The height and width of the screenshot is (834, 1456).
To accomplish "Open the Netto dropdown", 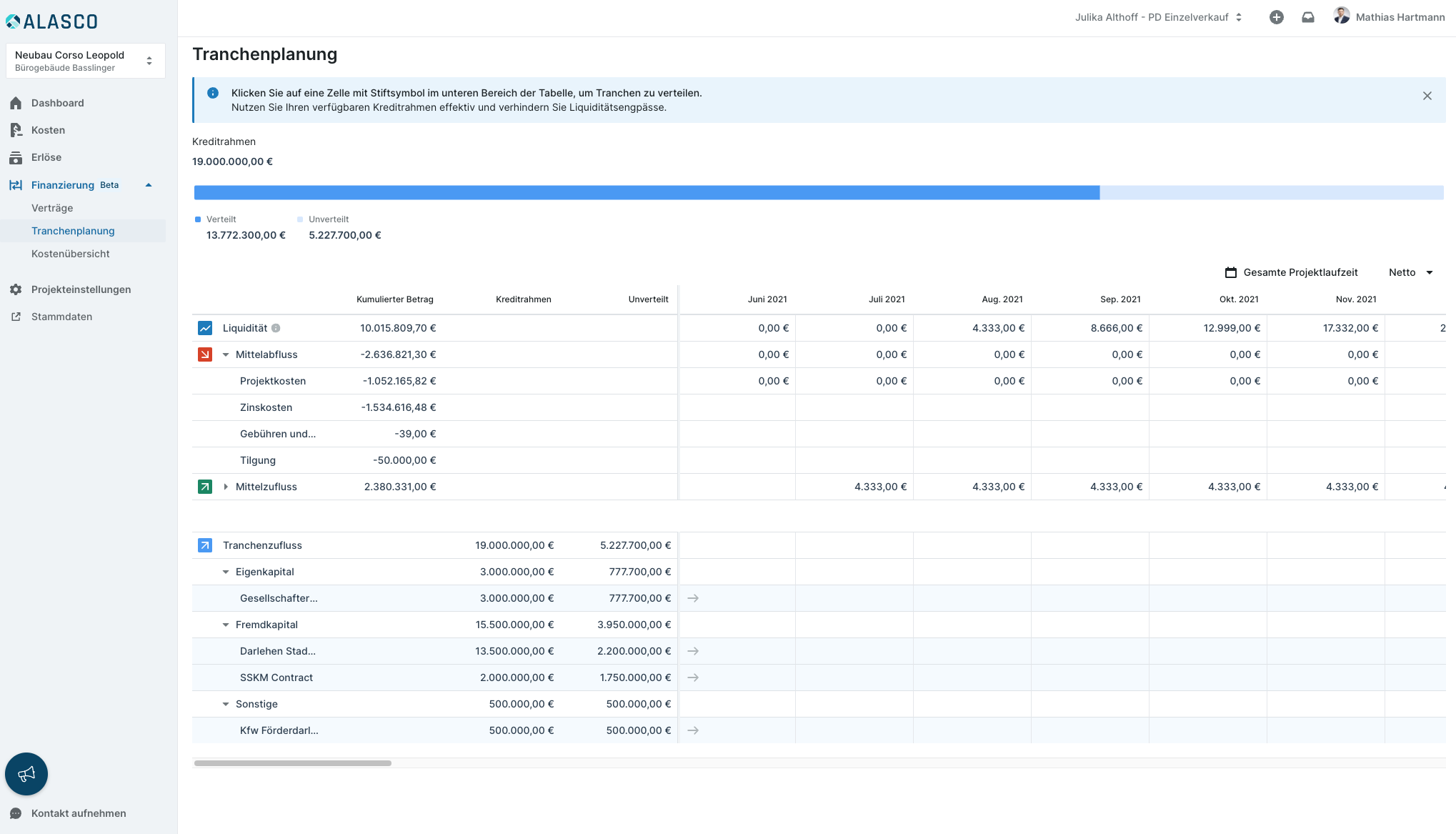I will pyautogui.click(x=1410, y=272).
